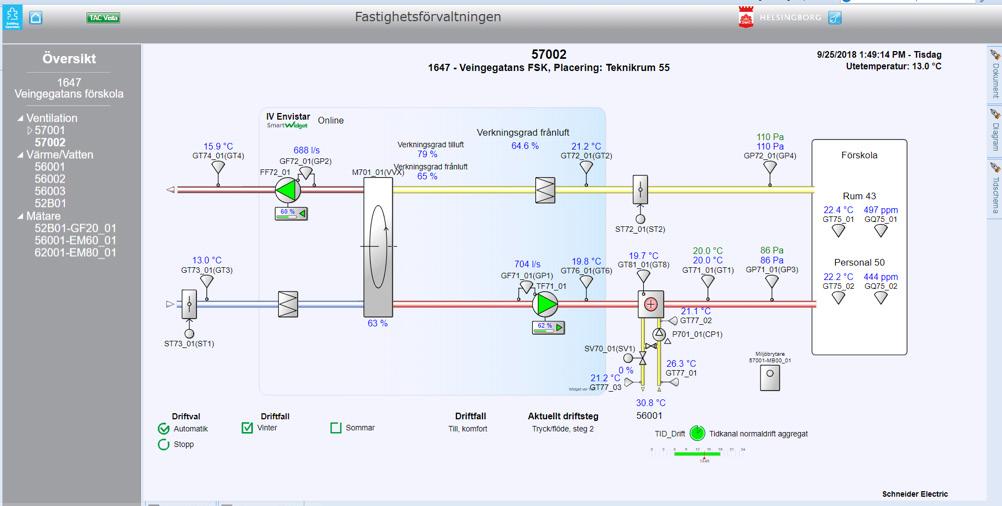Click the Översikt heading

69,59
